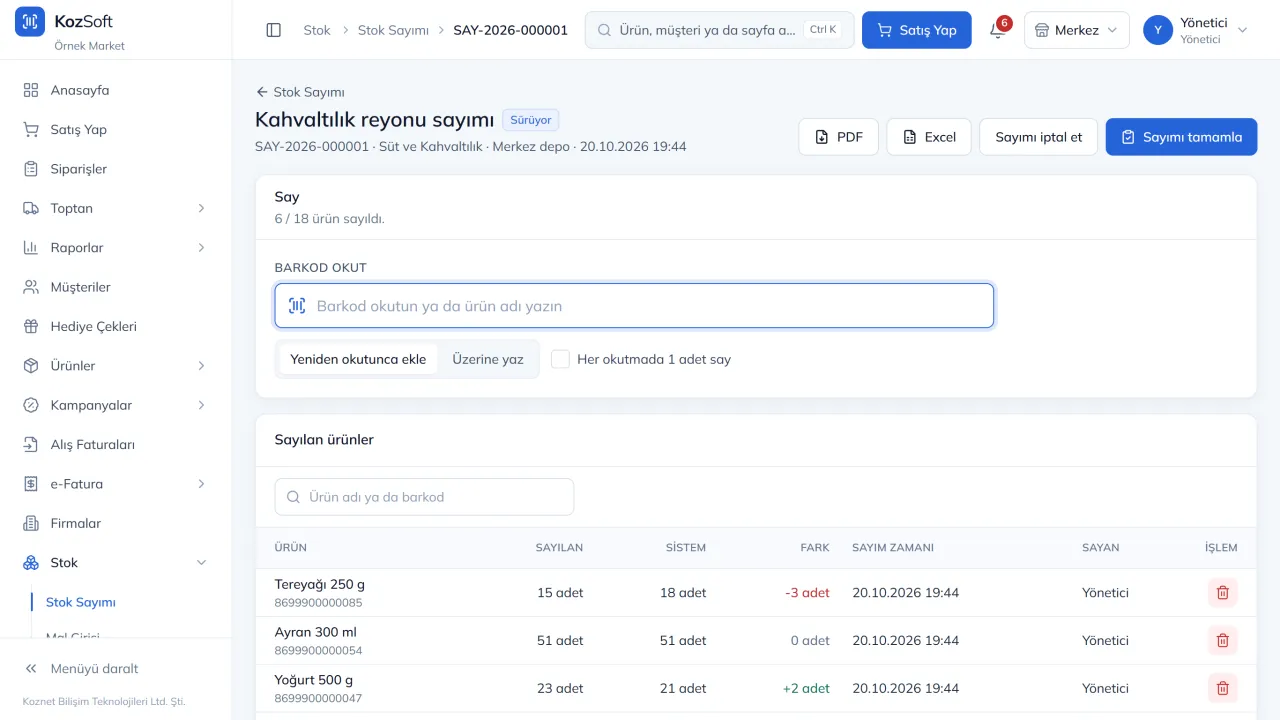The width and height of the screenshot is (1280, 720).
Task: Go to Stok Sayımı breadcrumb
Action: pos(393,30)
